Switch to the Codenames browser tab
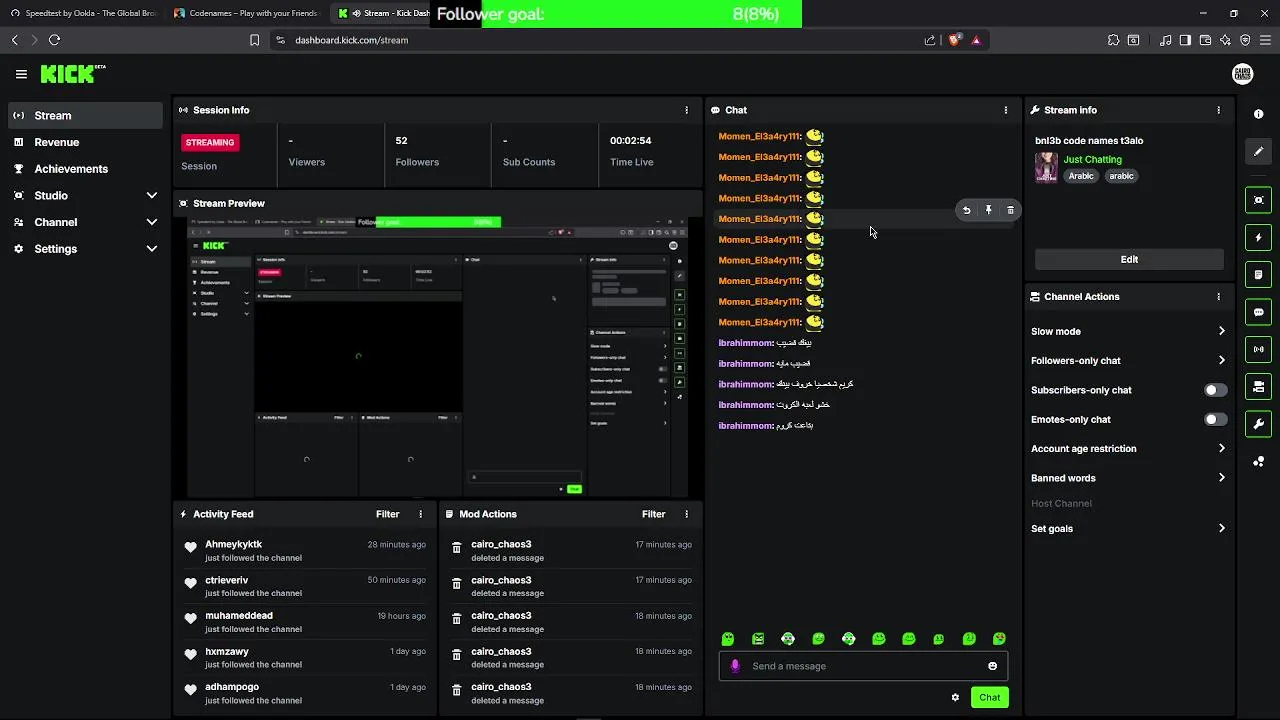This screenshot has width=1280, height=720. (x=246, y=13)
